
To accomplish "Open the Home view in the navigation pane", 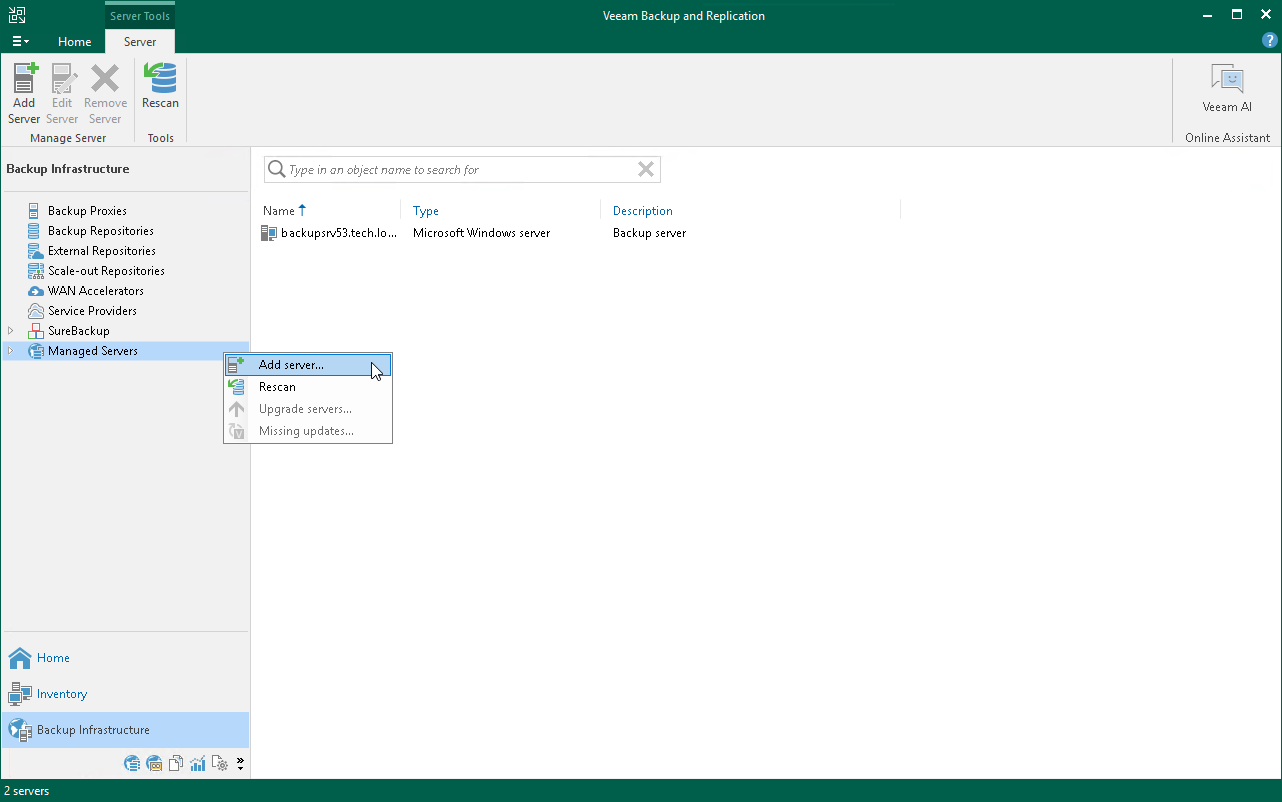I will (x=125, y=658).
